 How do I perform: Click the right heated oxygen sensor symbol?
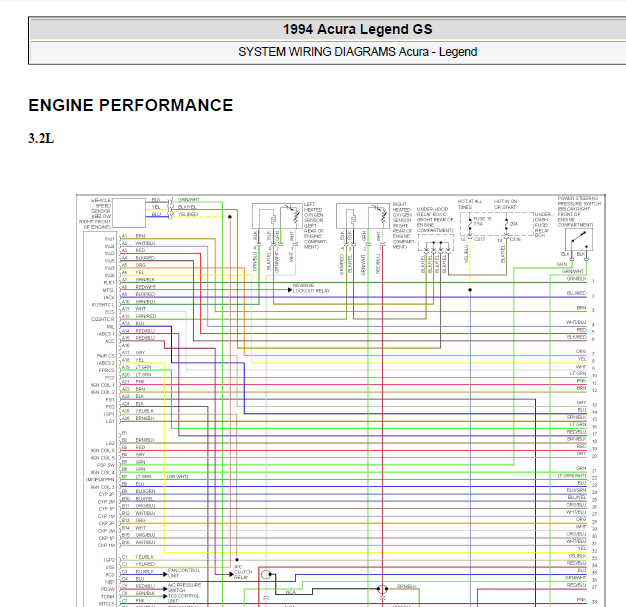click(x=363, y=216)
